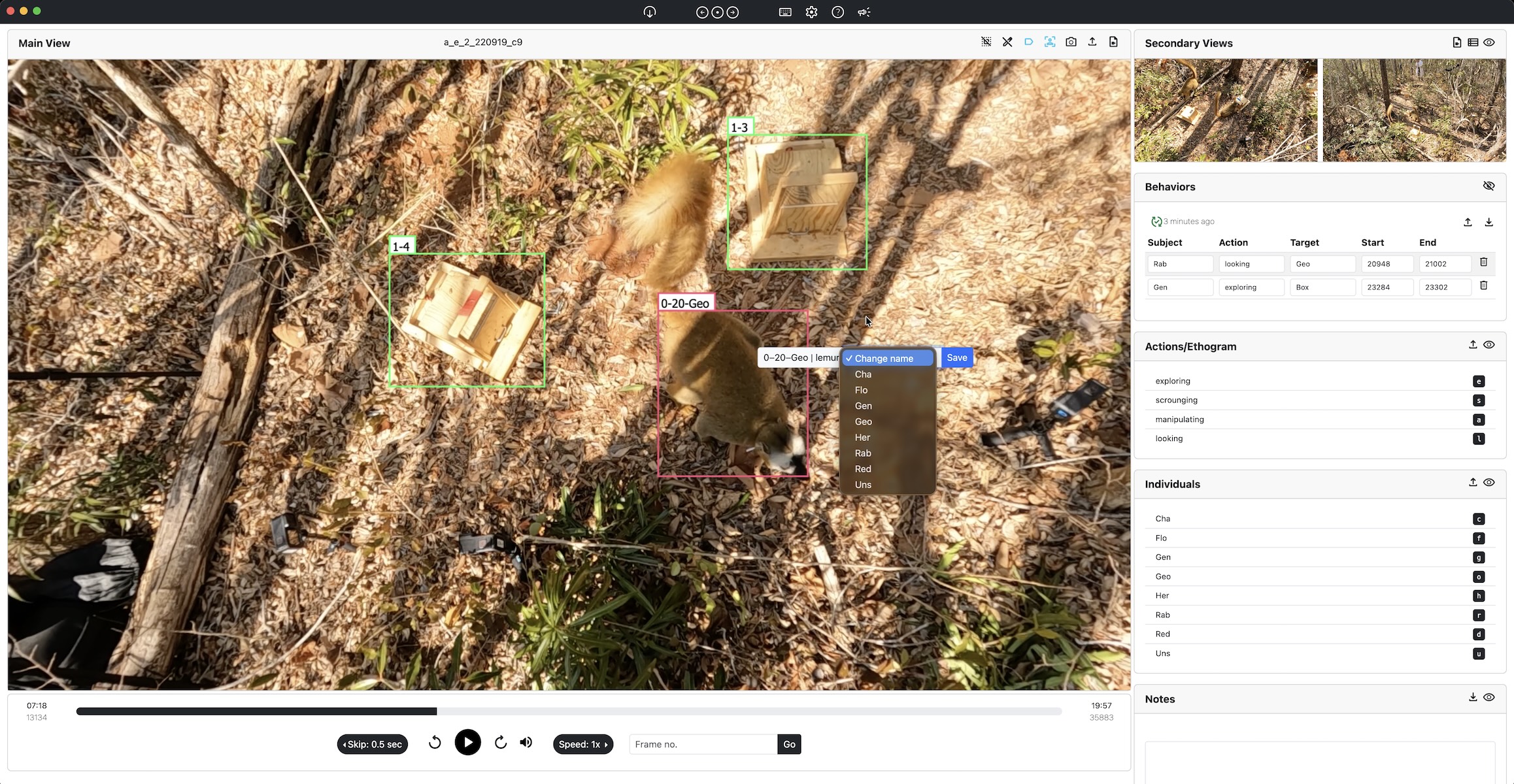Open the Skip: 0.5 sec selector
This screenshot has width=1514, height=784.
(373, 744)
